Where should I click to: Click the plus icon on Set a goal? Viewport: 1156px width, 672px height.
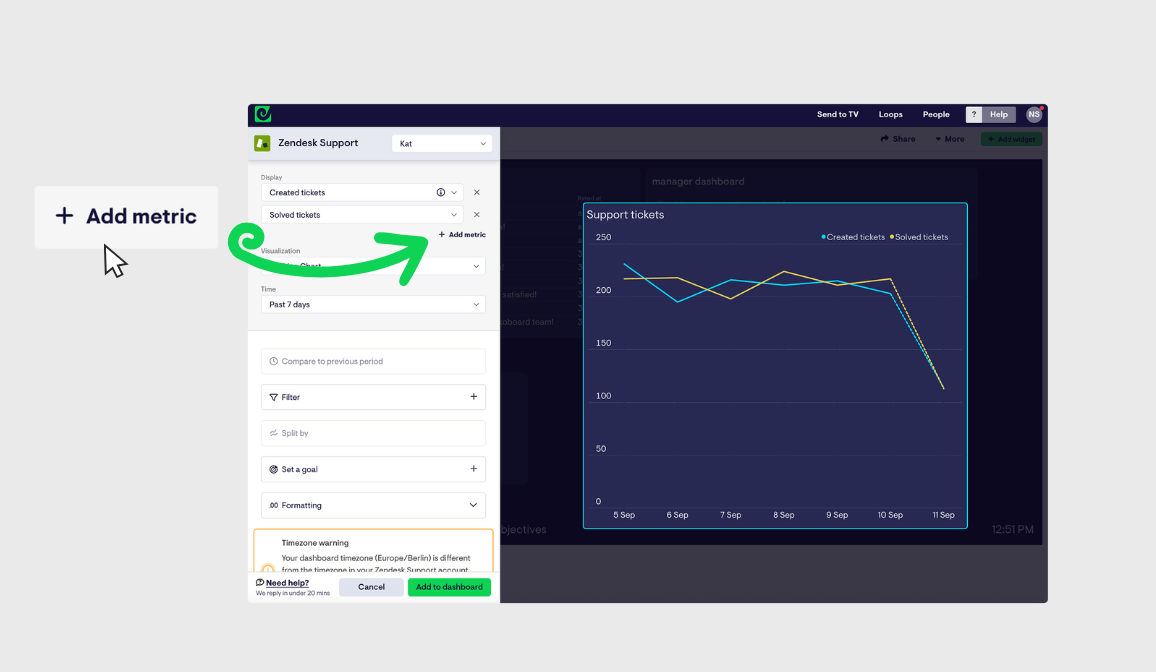pyautogui.click(x=473, y=469)
